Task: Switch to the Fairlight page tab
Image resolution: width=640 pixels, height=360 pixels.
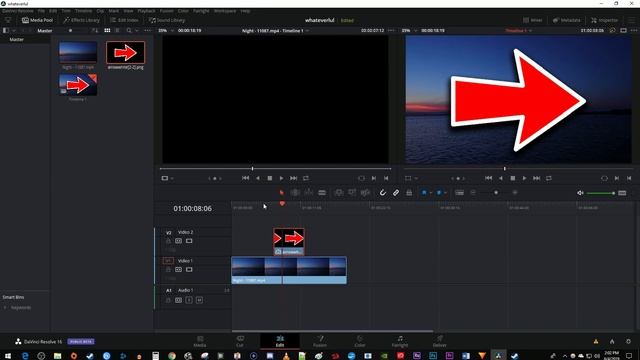Action: coord(400,342)
